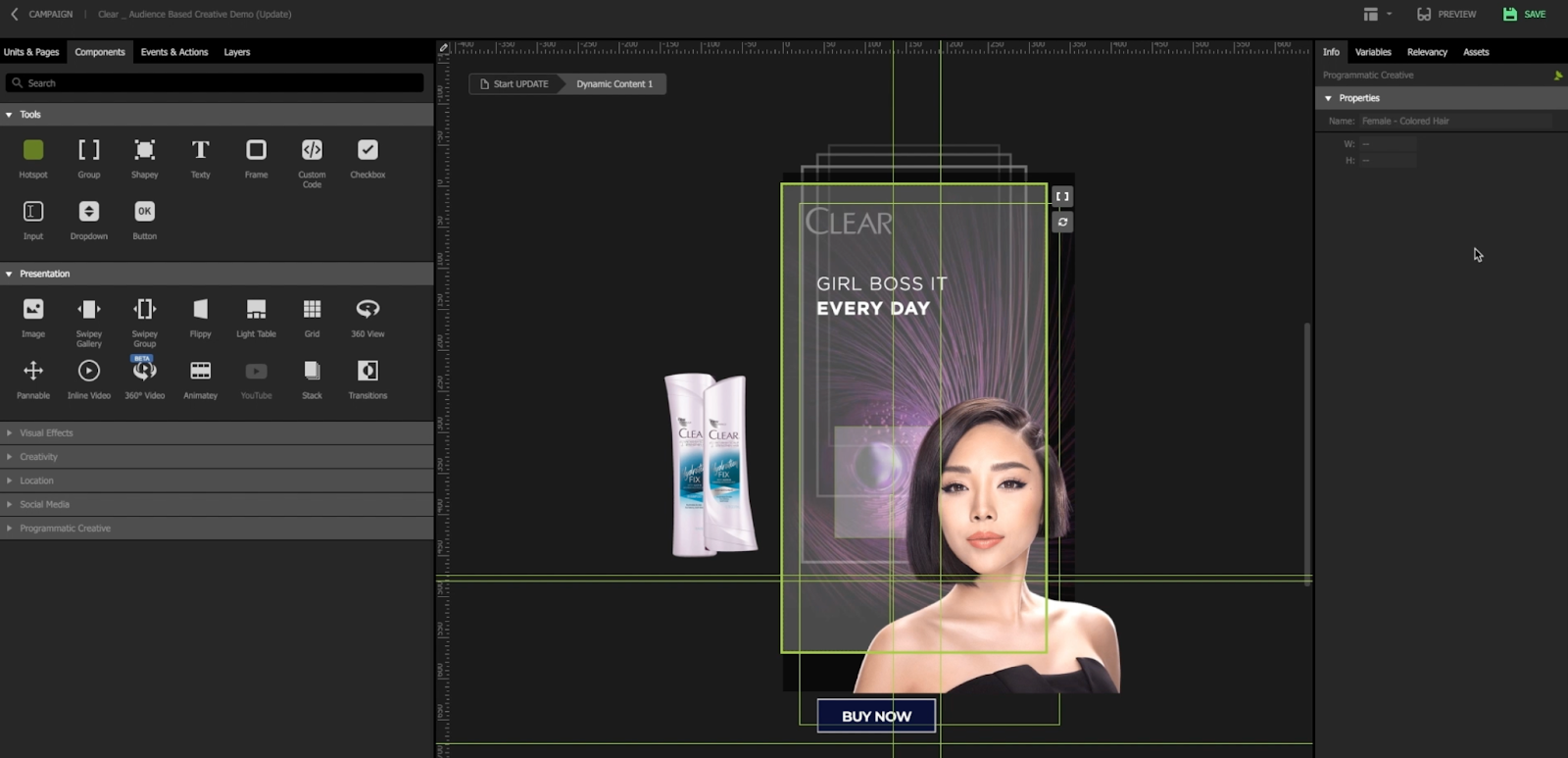Choose the Animatey component
Image resolution: width=1568 pixels, height=758 pixels.
coord(200,371)
